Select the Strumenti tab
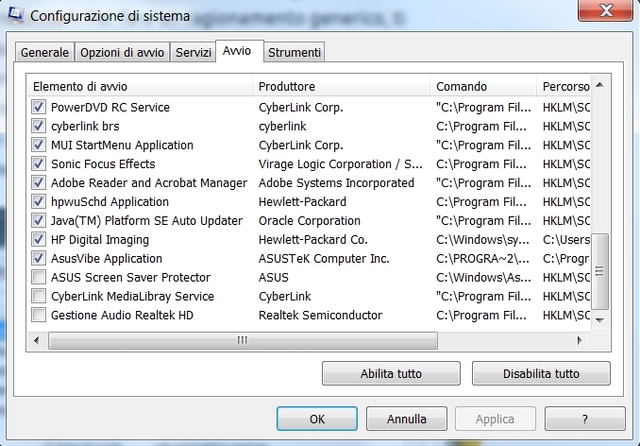Viewport: 640px width, 446px height. pyautogui.click(x=295, y=52)
